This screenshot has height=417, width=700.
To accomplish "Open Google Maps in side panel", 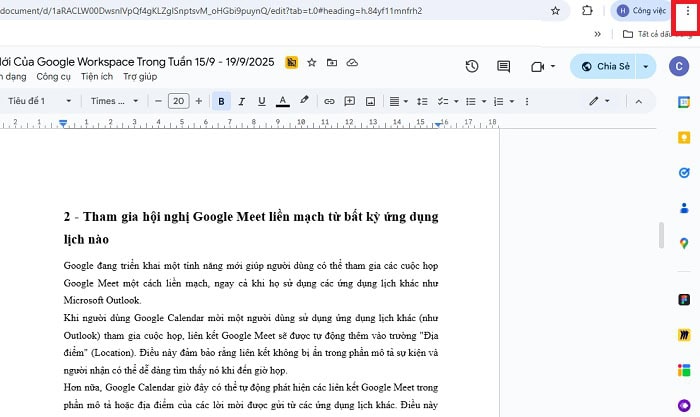I will tap(684, 243).
